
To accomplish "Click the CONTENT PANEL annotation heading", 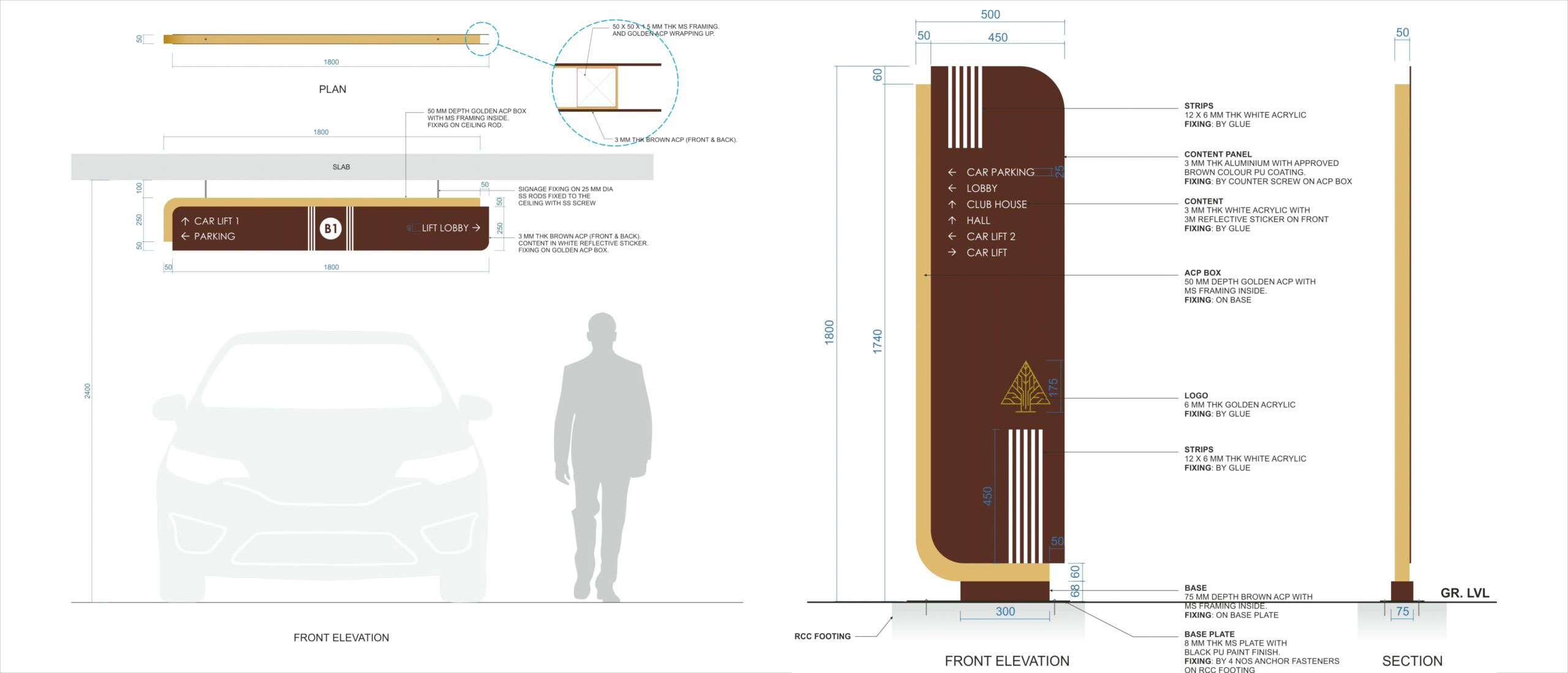I will point(1218,154).
